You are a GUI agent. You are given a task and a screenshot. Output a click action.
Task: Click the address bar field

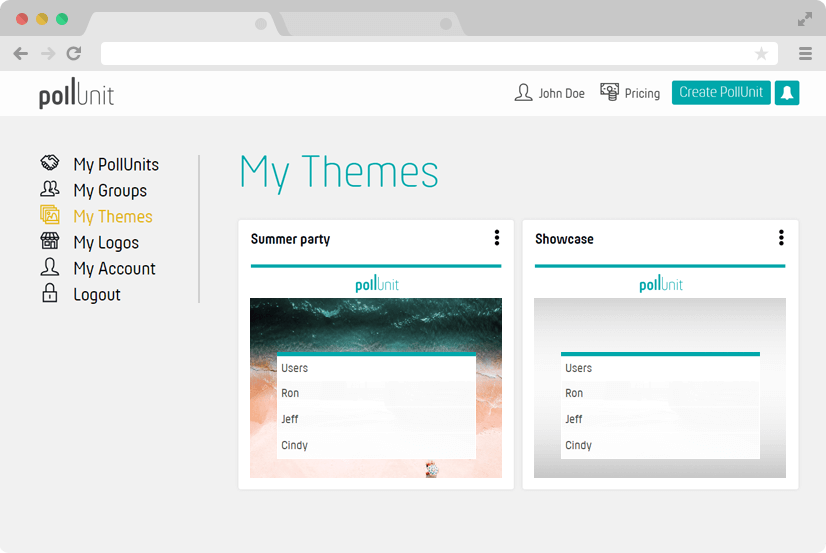(439, 53)
